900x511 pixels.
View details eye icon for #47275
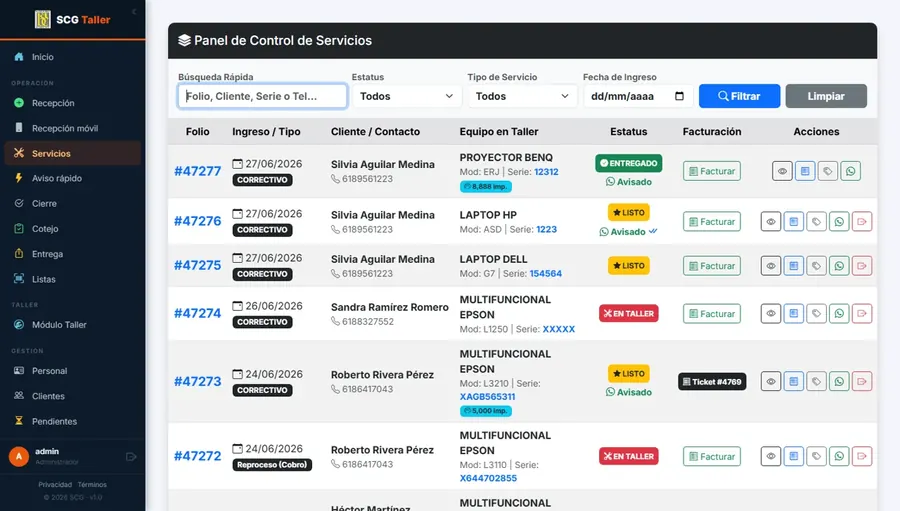[771, 266]
